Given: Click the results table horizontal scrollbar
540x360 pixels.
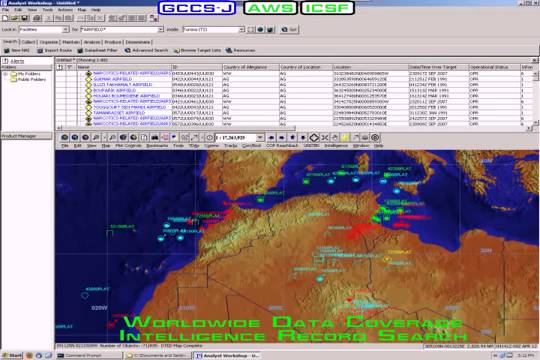Looking at the screenshot, I should [x=294, y=128].
